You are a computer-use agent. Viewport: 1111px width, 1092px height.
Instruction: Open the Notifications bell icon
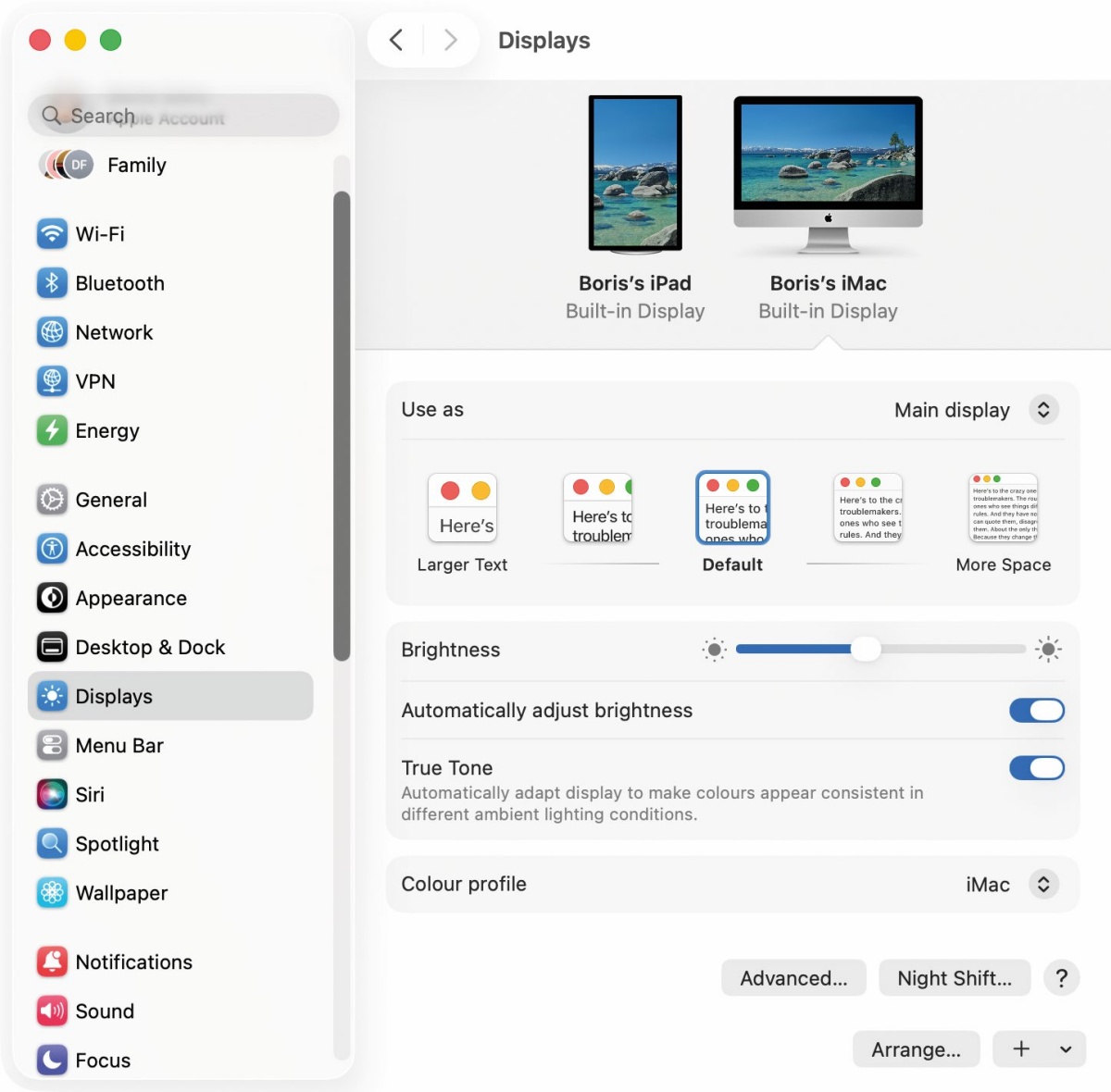pyautogui.click(x=52, y=961)
